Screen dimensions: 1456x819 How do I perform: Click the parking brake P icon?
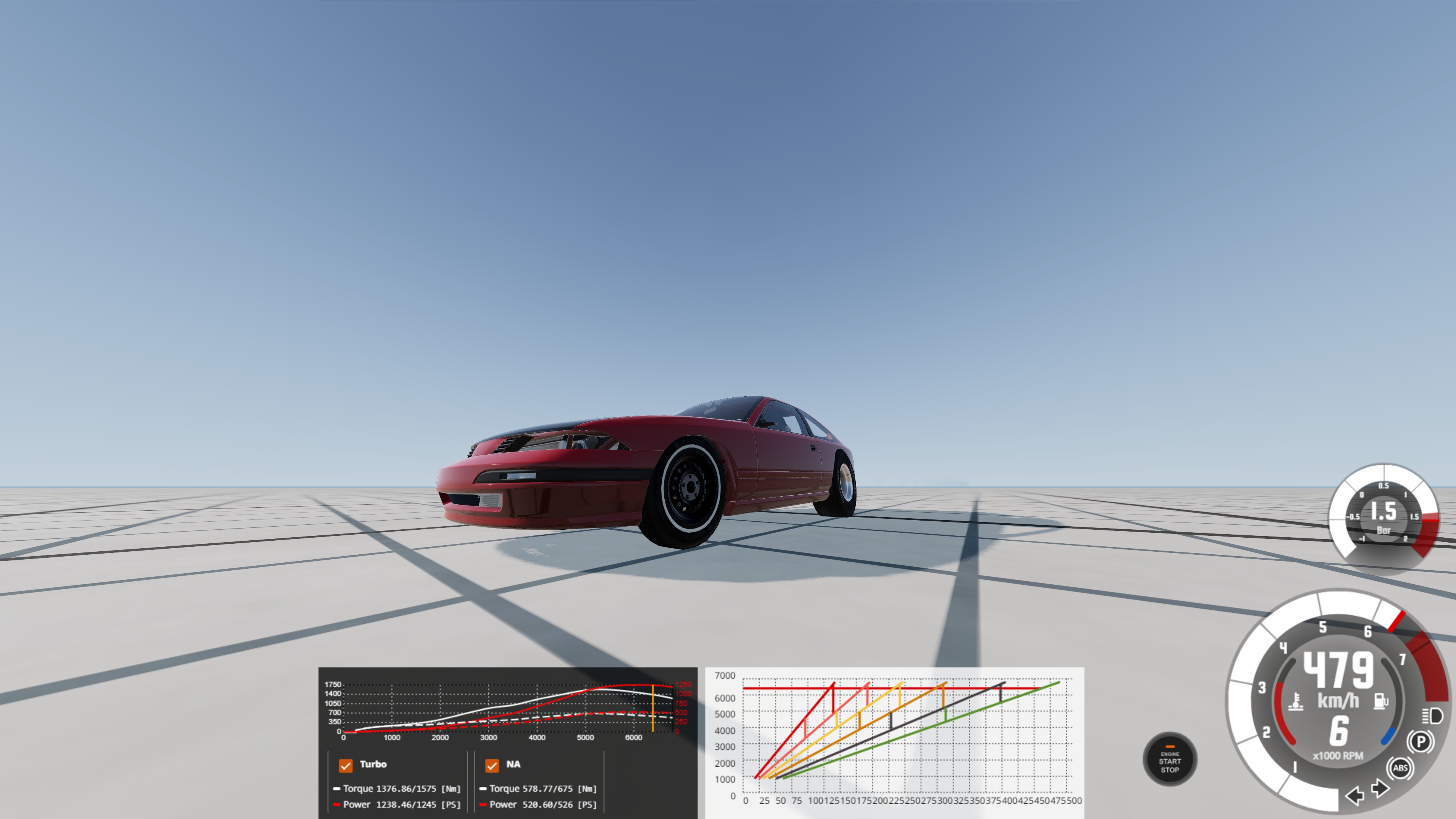tap(1420, 742)
